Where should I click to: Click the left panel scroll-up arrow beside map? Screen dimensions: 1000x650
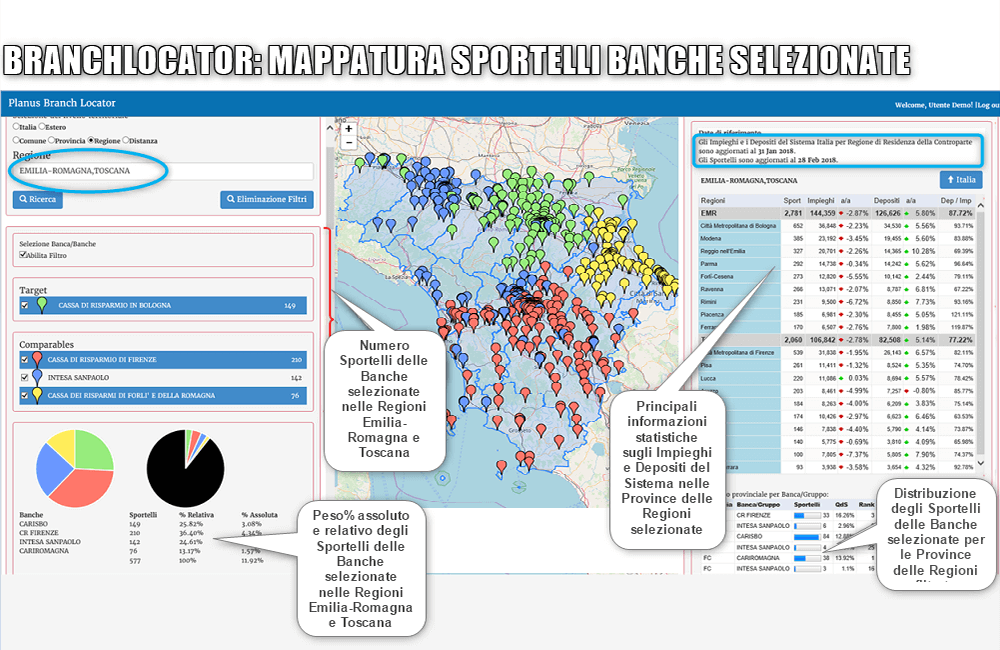330,128
